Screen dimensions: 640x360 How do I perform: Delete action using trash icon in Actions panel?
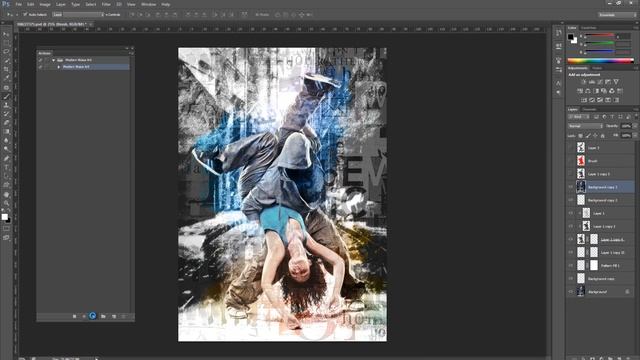click(124, 316)
